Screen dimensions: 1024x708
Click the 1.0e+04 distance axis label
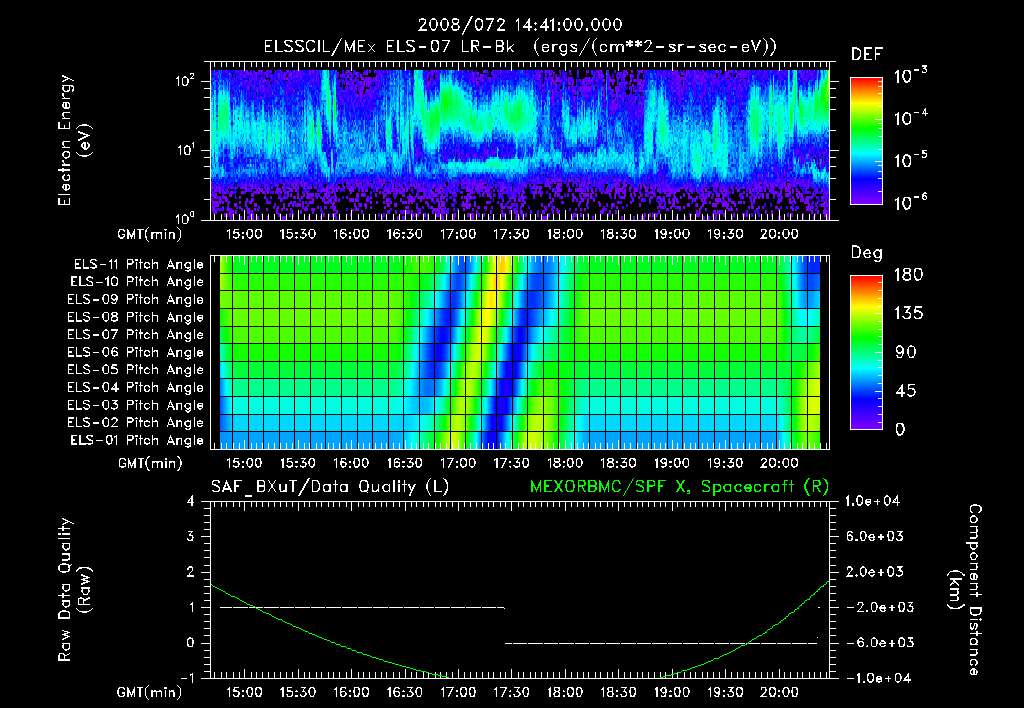pos(872,501)
